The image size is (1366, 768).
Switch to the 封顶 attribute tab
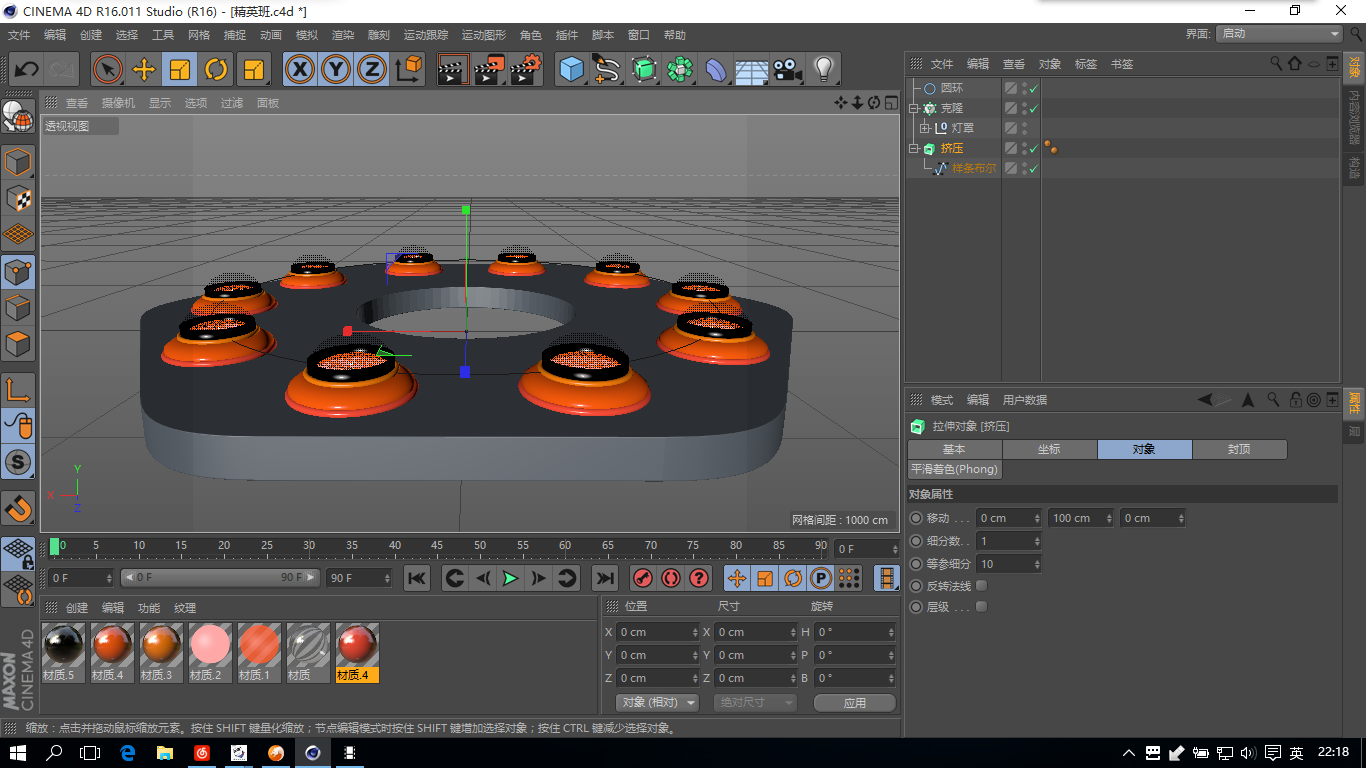[x=1239, y=449]
